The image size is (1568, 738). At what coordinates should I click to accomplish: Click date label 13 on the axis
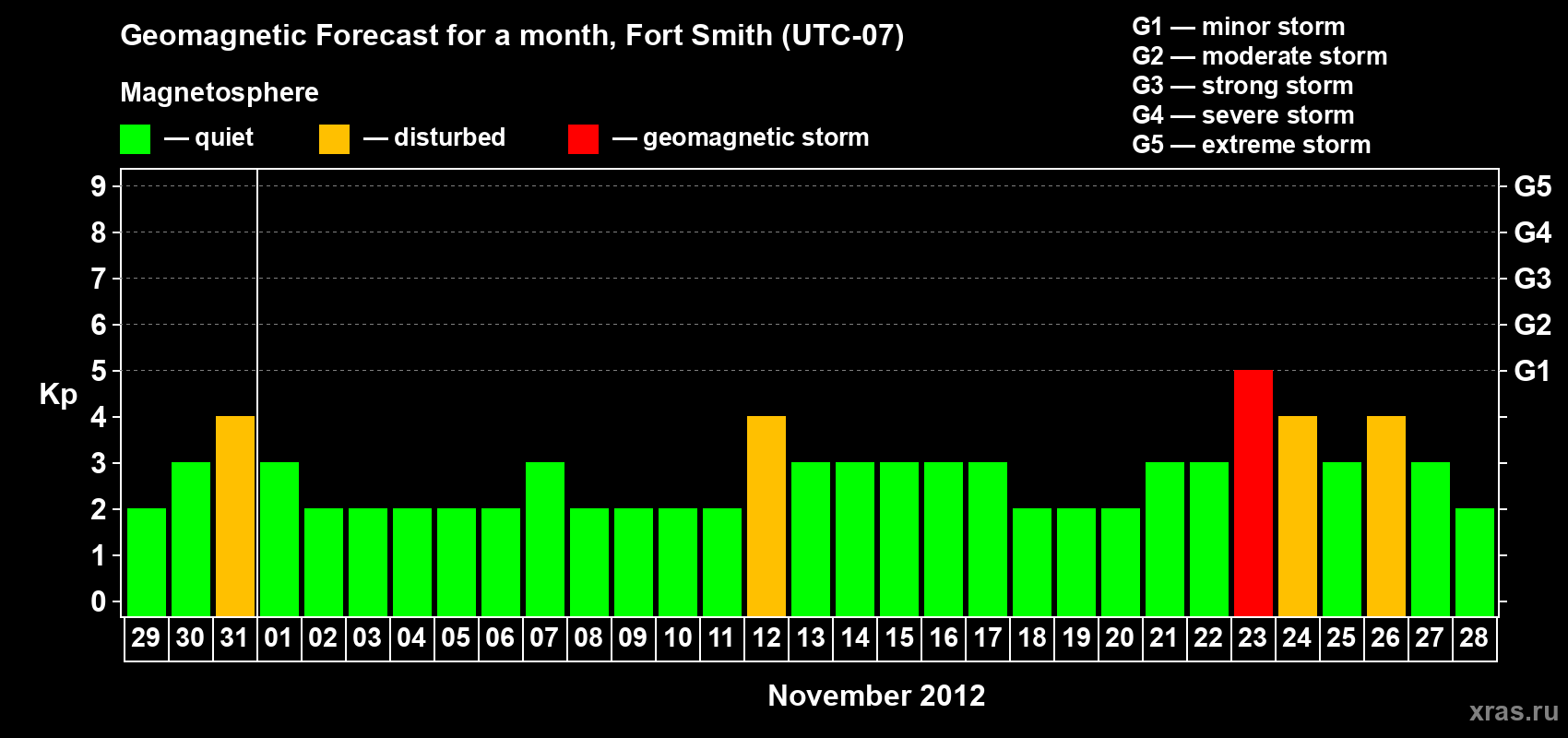point(811,638)
